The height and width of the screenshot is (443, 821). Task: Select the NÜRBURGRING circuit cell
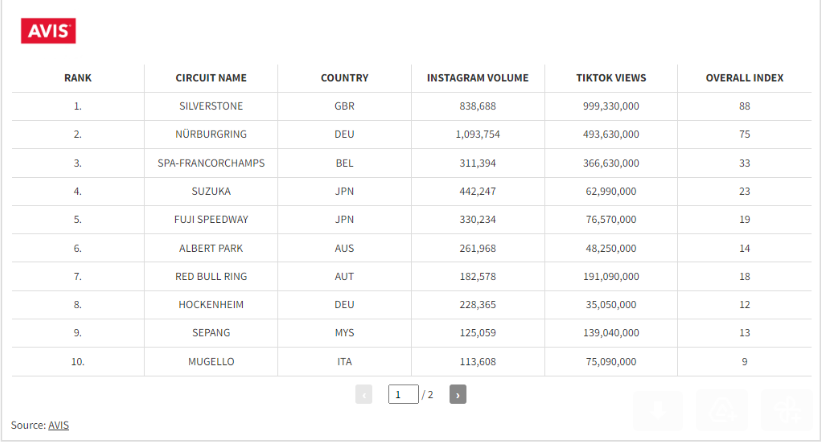pyautogui.click(x=211, y=134)
